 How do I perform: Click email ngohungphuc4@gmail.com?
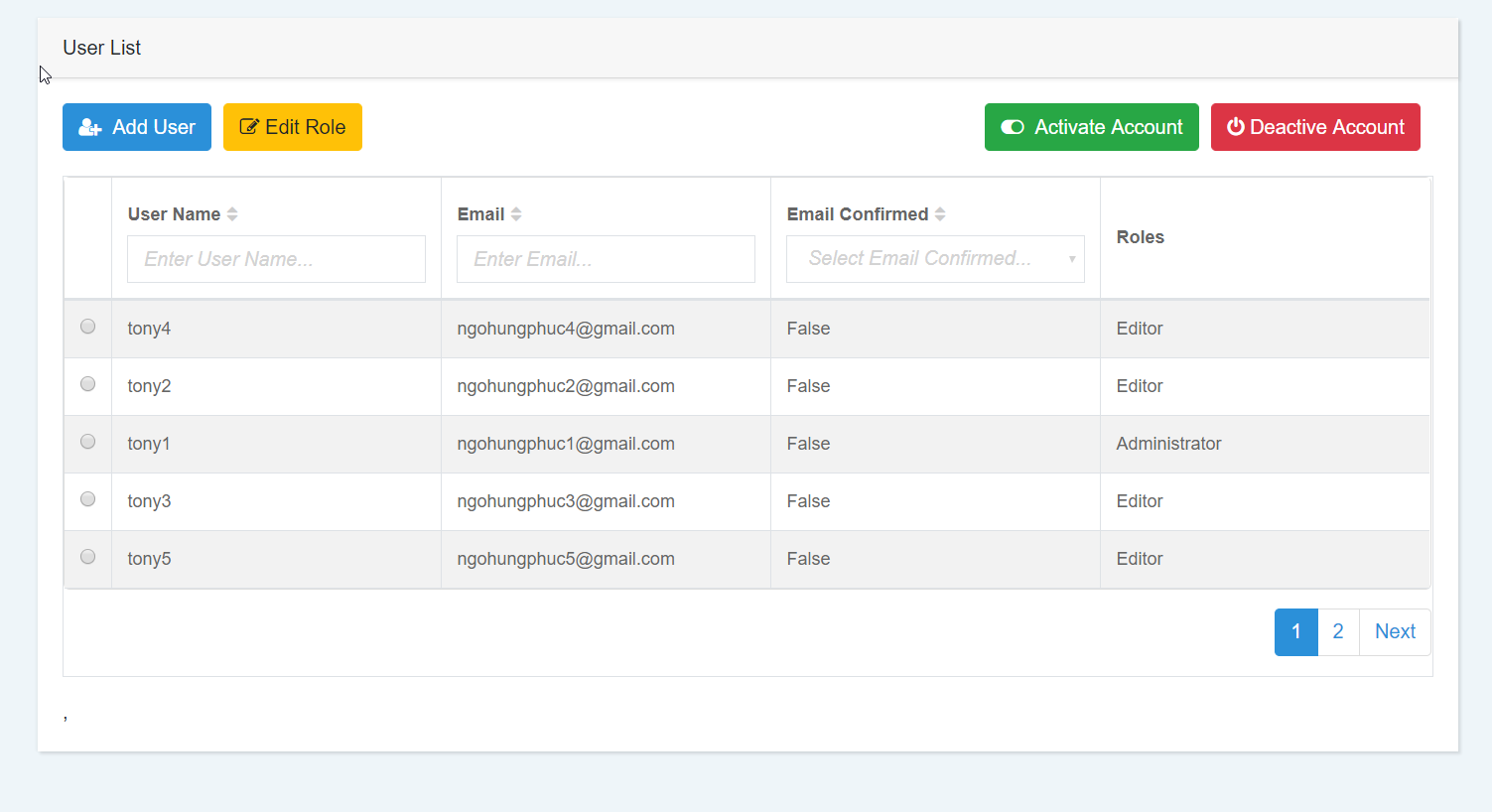point(566,329)
